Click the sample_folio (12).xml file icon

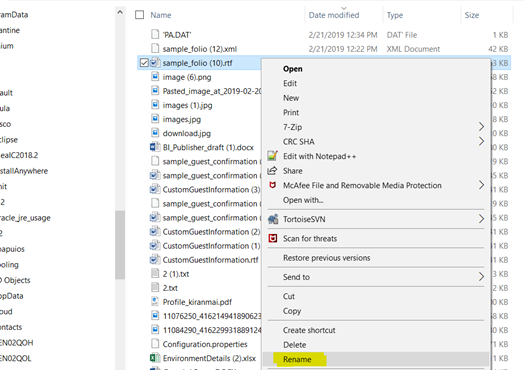[x=155, y=48]
